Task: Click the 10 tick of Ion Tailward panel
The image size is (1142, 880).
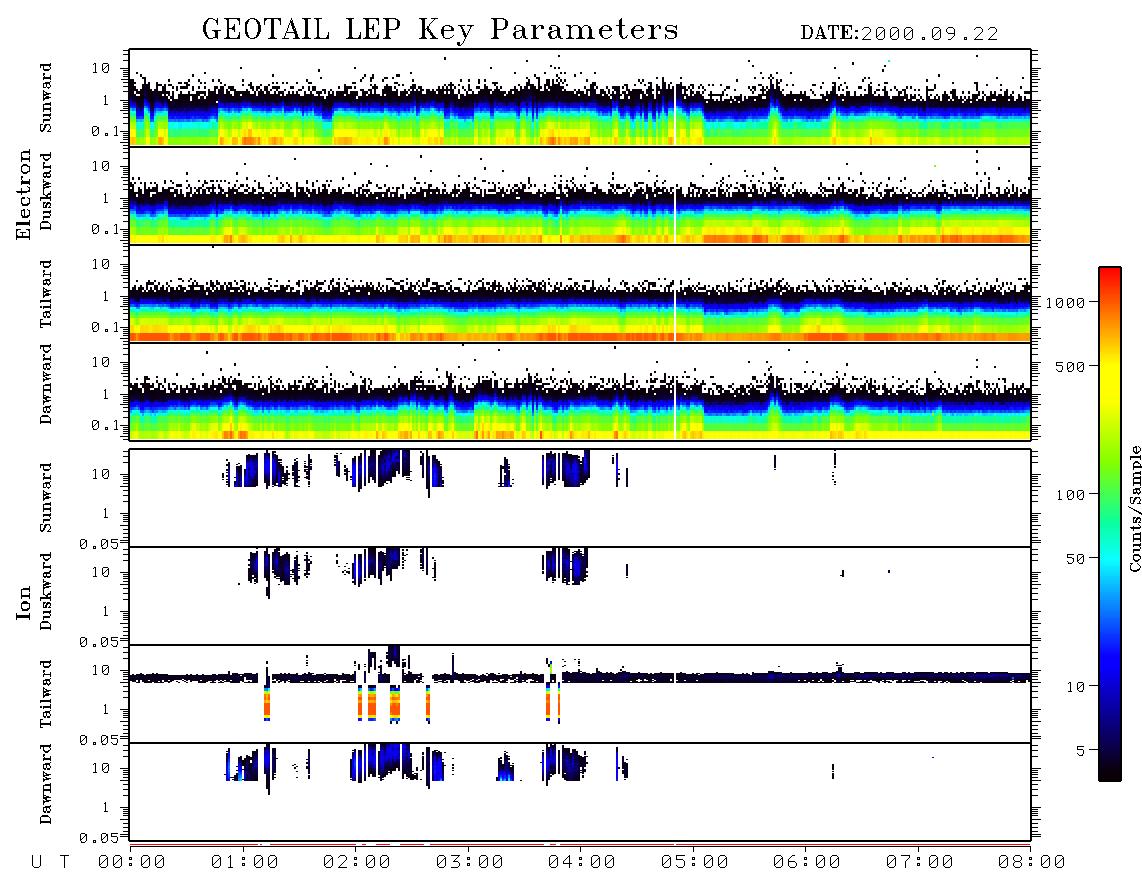Action: tap(101, 670)
